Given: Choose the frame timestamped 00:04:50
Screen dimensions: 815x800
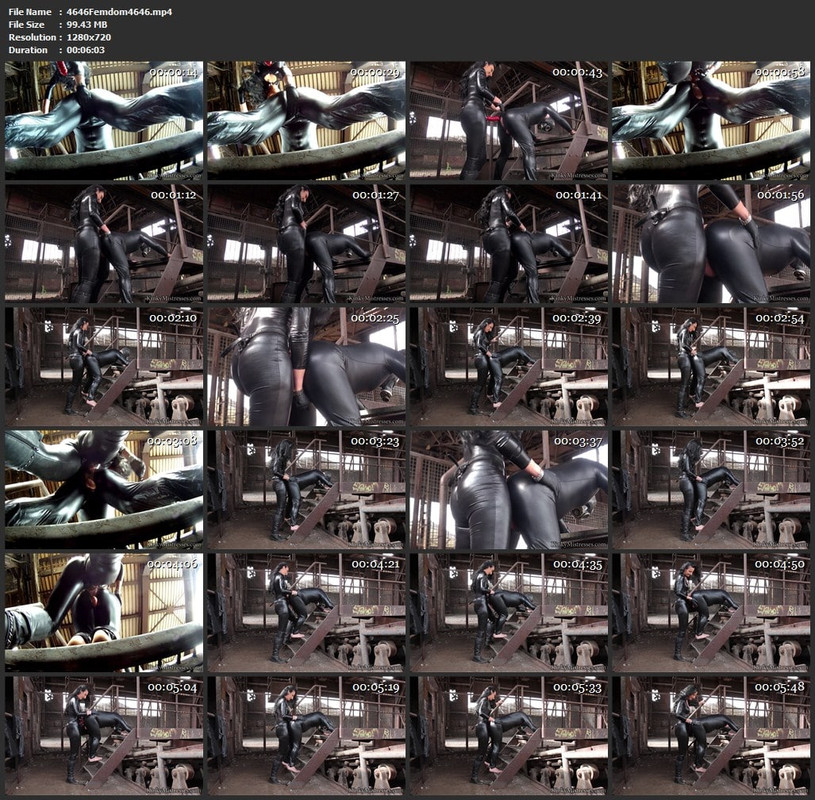Looking at the screenshot, I should coord(711,612).
